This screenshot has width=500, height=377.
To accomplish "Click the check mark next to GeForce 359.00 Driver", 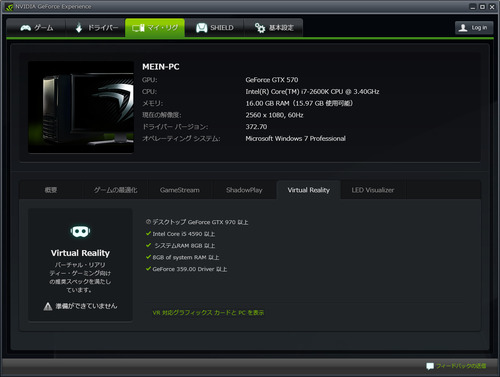I will pos(149,269).
